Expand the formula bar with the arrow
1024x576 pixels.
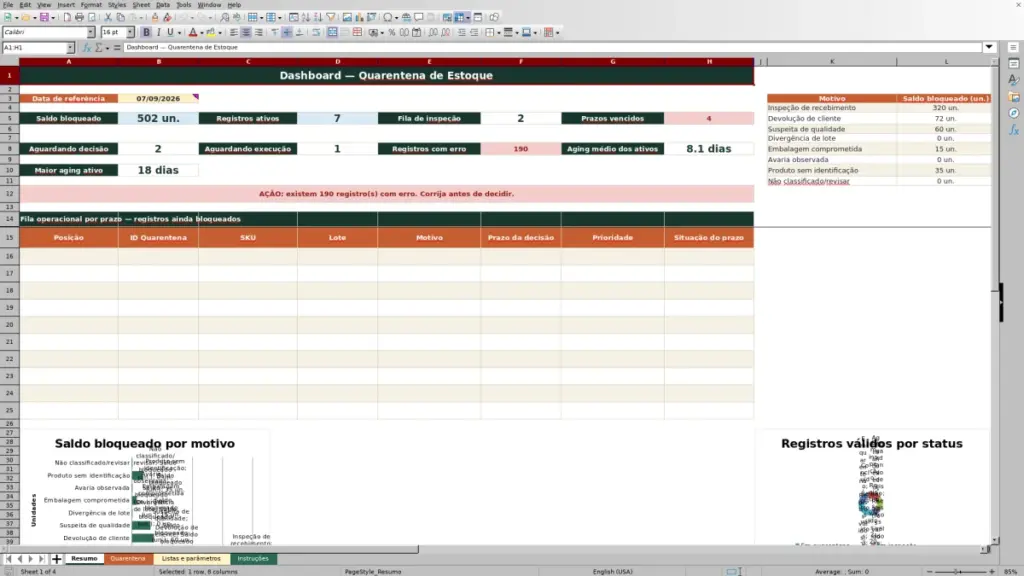coord(989,48)
